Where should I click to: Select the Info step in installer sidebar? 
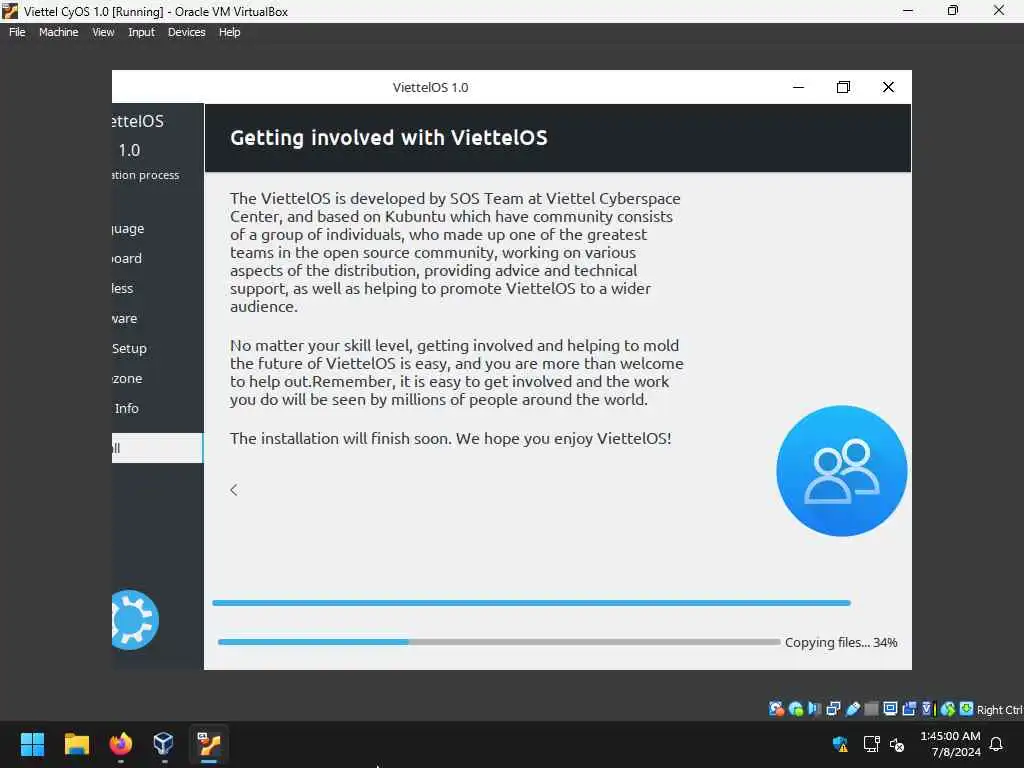[x=127, y=409]
